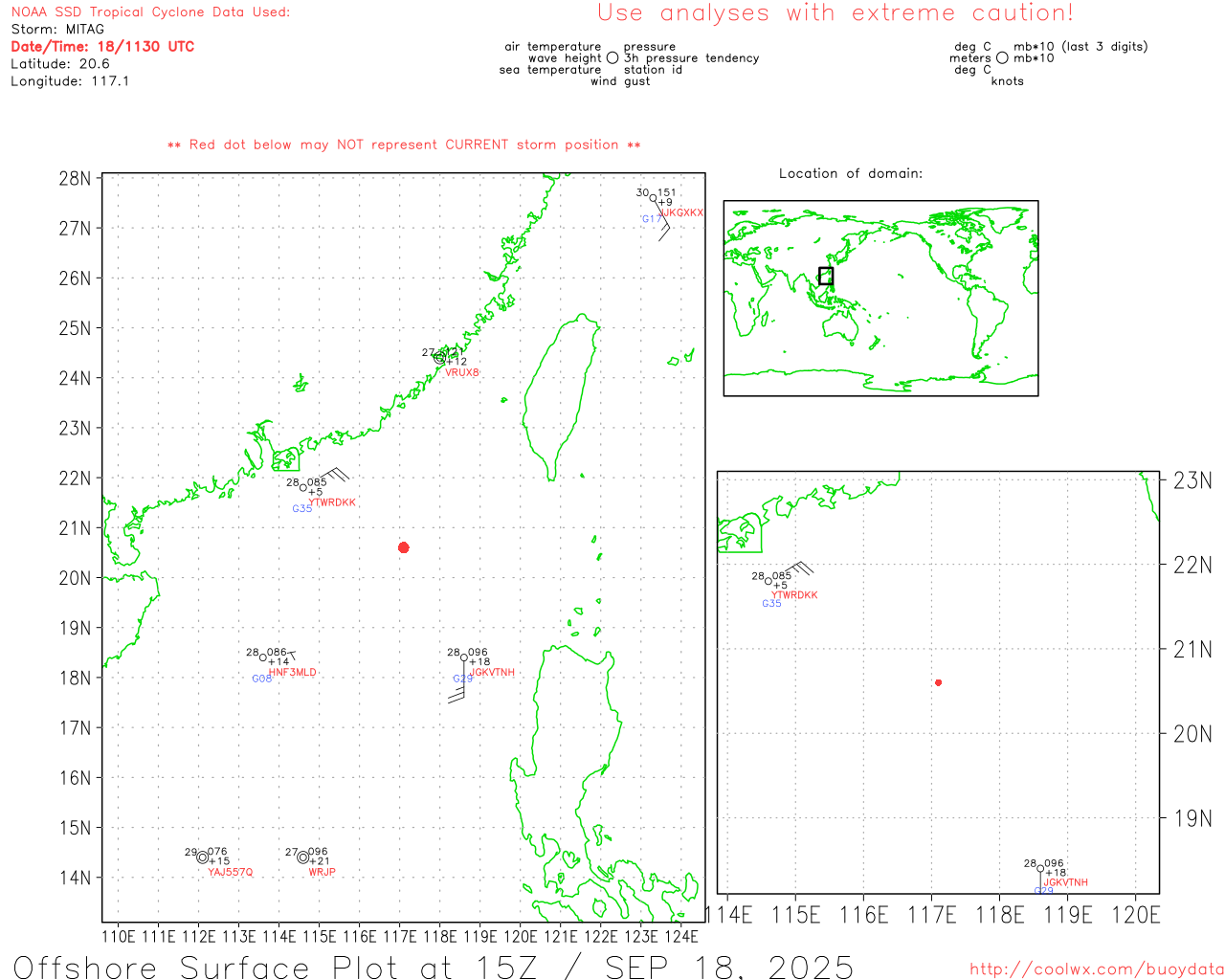The height and width of the screenshot is (980, 1225).
Task: Click the red storm dot on the inset map
Action: 939,682
